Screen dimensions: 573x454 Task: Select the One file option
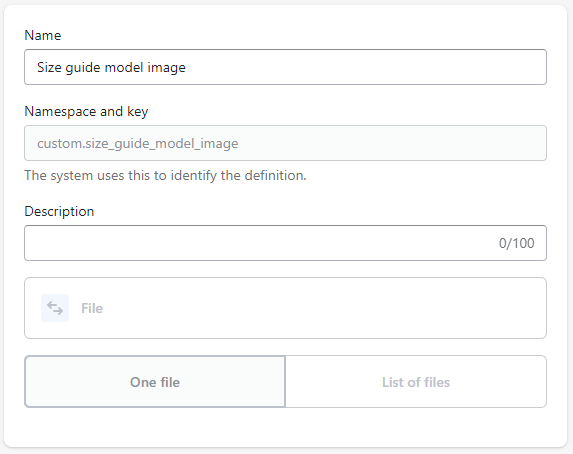point(155,382)
